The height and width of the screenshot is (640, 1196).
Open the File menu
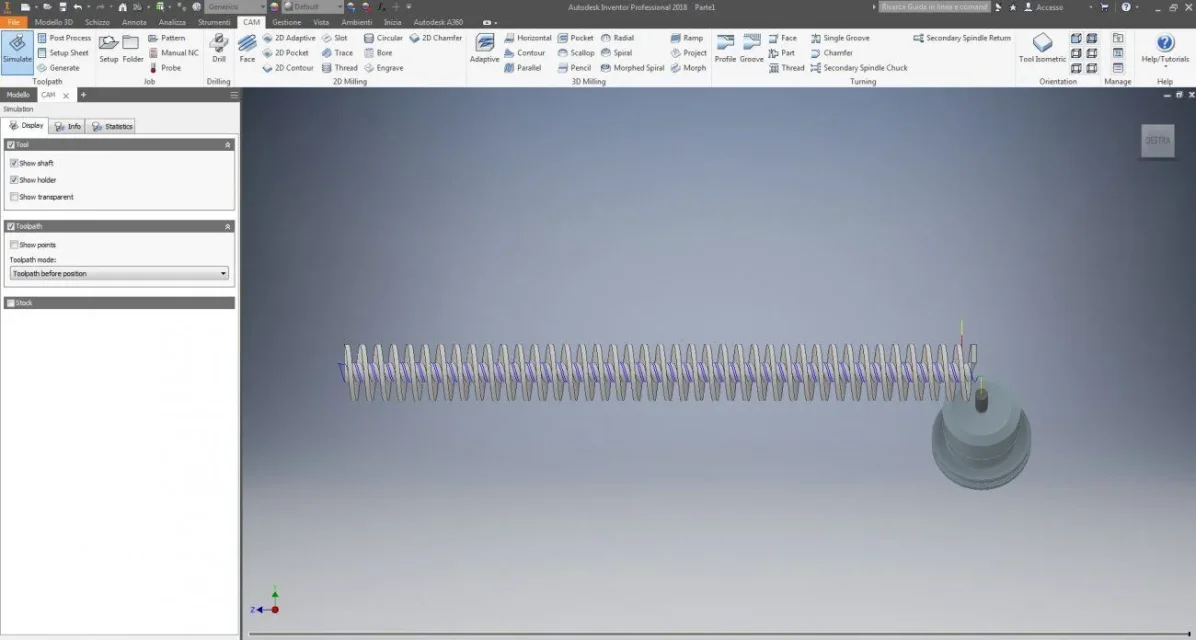pyautogui.click(x=14, y=22)
